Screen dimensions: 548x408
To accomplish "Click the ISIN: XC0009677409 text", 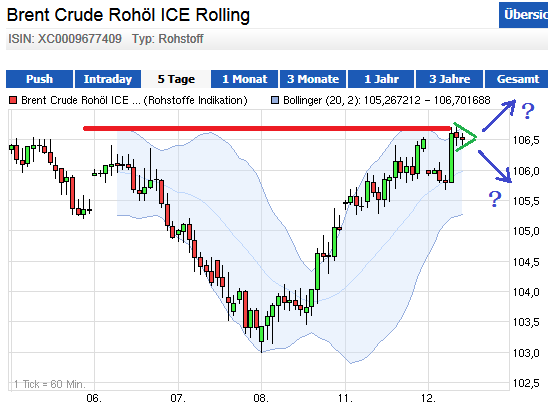I will [x=65, y=38].
